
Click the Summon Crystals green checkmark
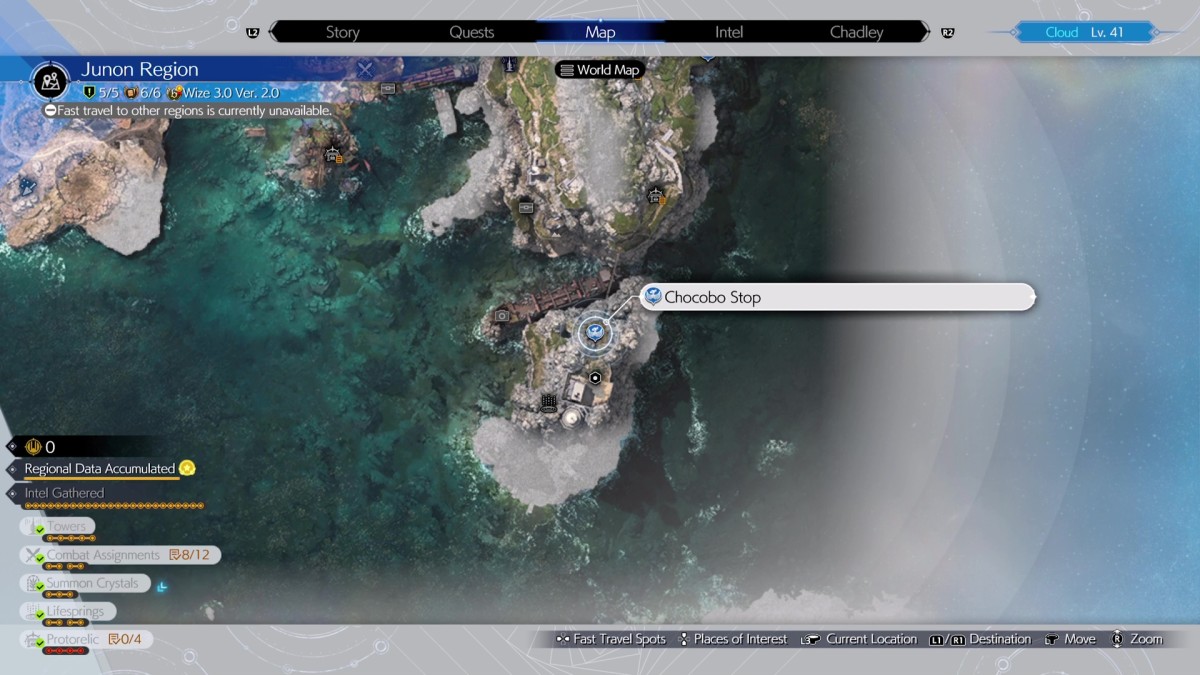click(x=39, y=586)
